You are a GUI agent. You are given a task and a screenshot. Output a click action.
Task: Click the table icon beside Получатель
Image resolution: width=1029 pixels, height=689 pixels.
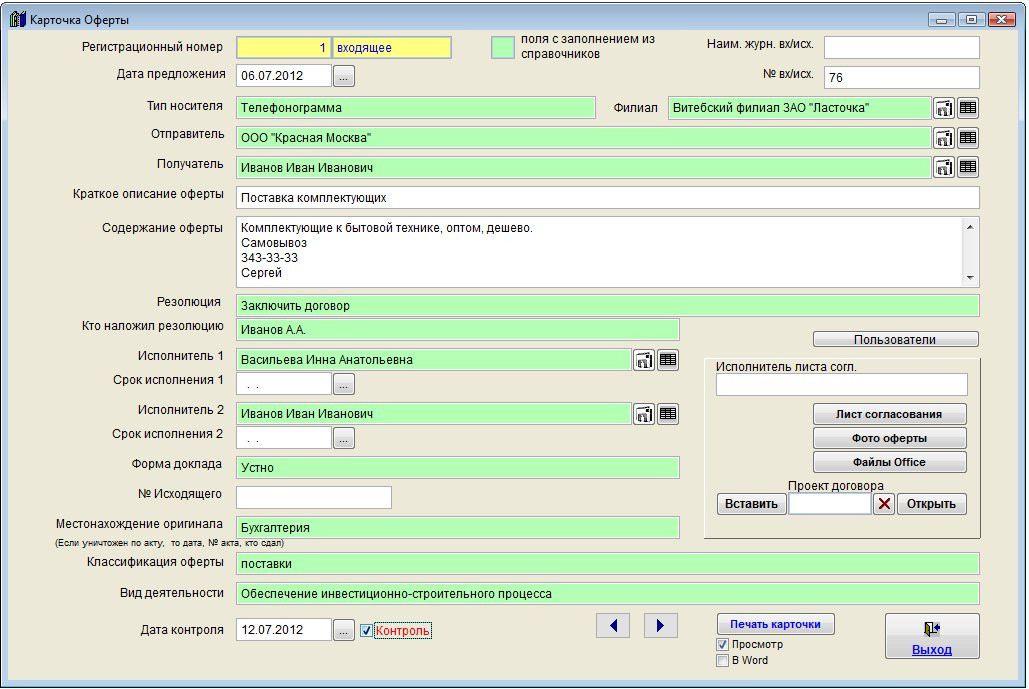tap(968, 167)
